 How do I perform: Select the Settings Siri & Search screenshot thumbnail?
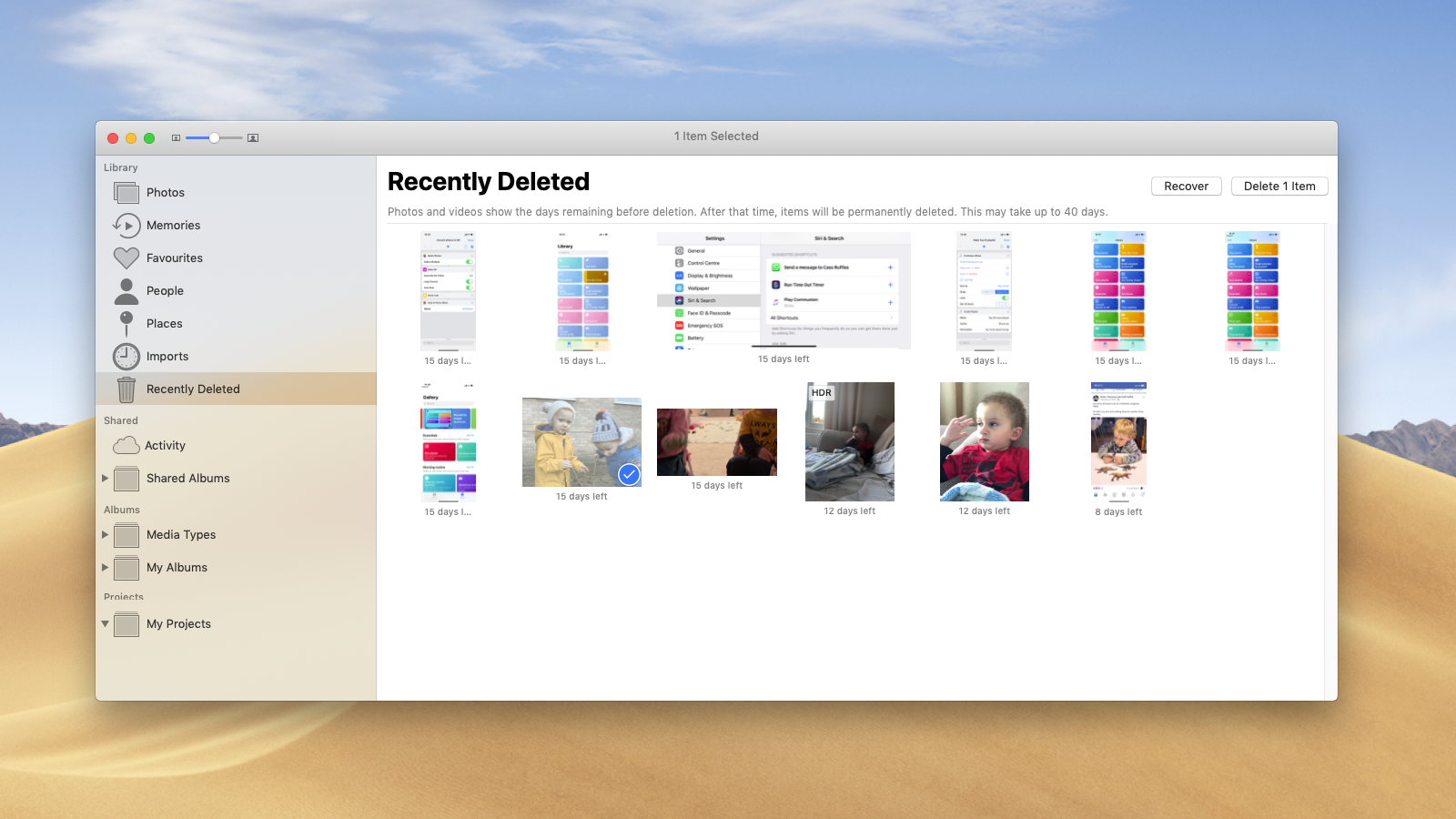click(x=784, y=290)
